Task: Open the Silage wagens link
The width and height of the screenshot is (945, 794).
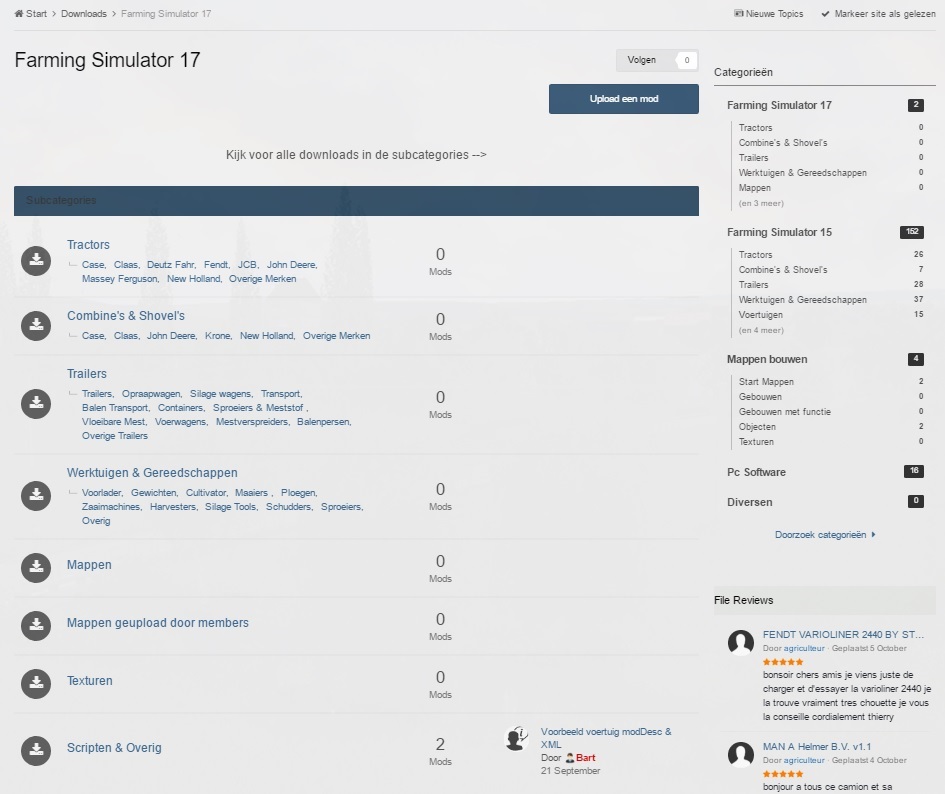Action: point(221,394)
